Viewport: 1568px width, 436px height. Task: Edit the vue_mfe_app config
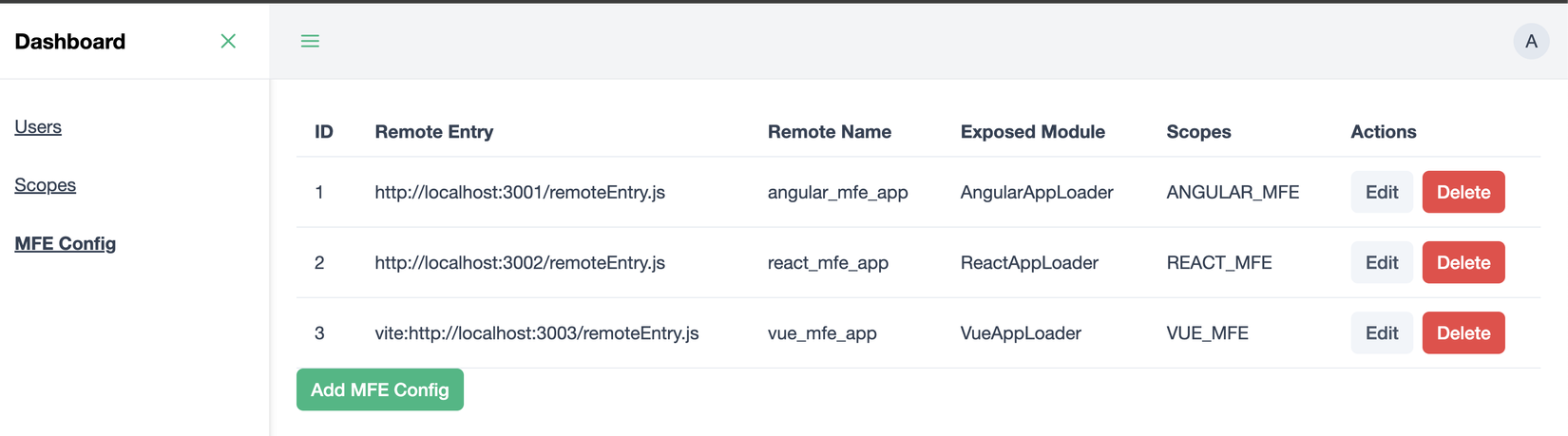[1381, 332]
